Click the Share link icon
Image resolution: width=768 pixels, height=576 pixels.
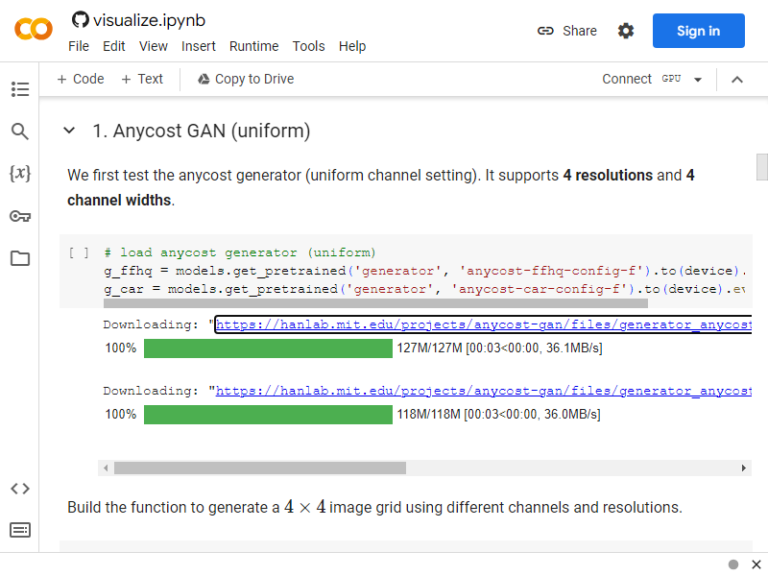tap(545, 31)
